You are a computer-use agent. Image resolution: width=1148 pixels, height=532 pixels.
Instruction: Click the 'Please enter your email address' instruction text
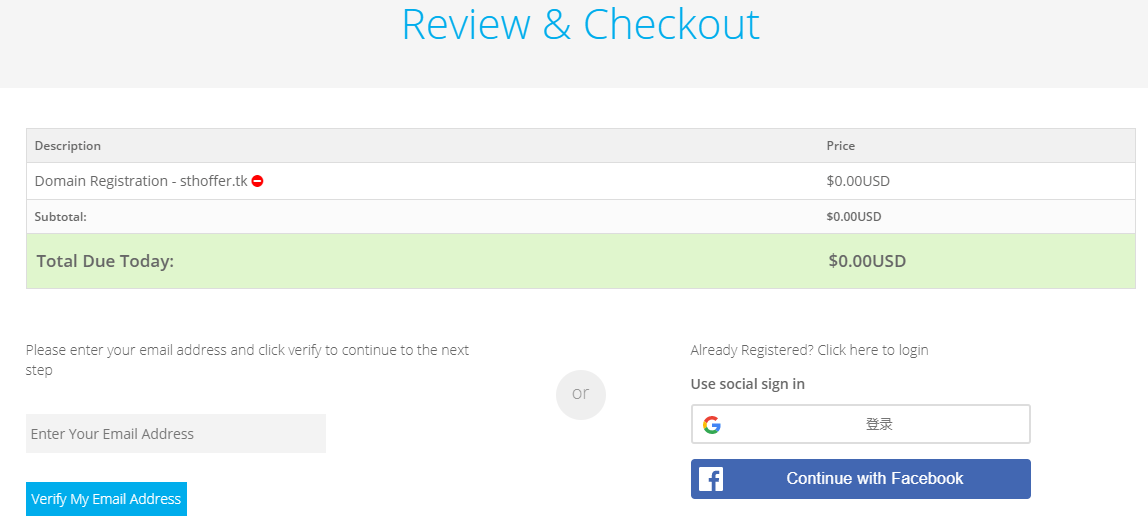point(247,360)
